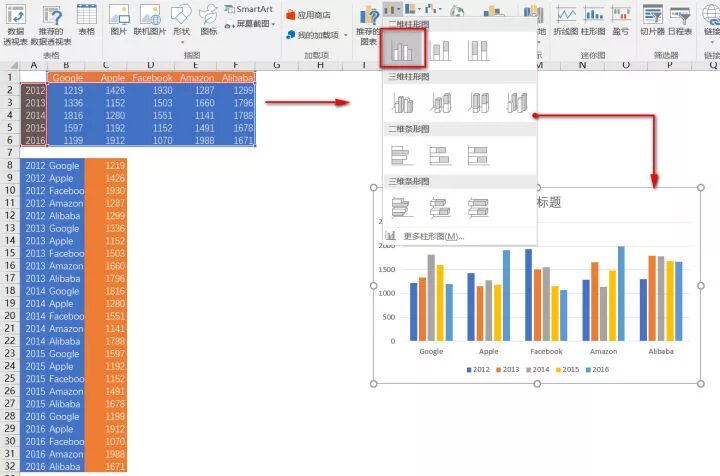Insert a picture from file (图片)
Viewport: 720px width, 476px height.
[x=118, y=21]
